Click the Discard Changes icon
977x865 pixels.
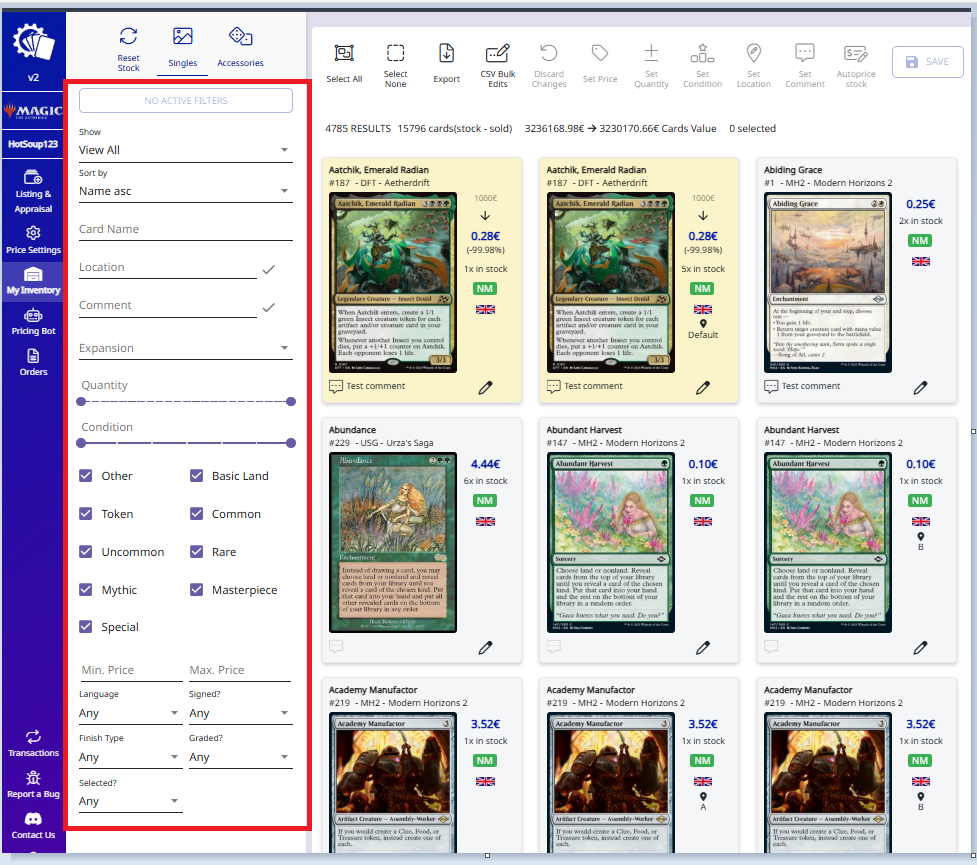coord(549,53)
